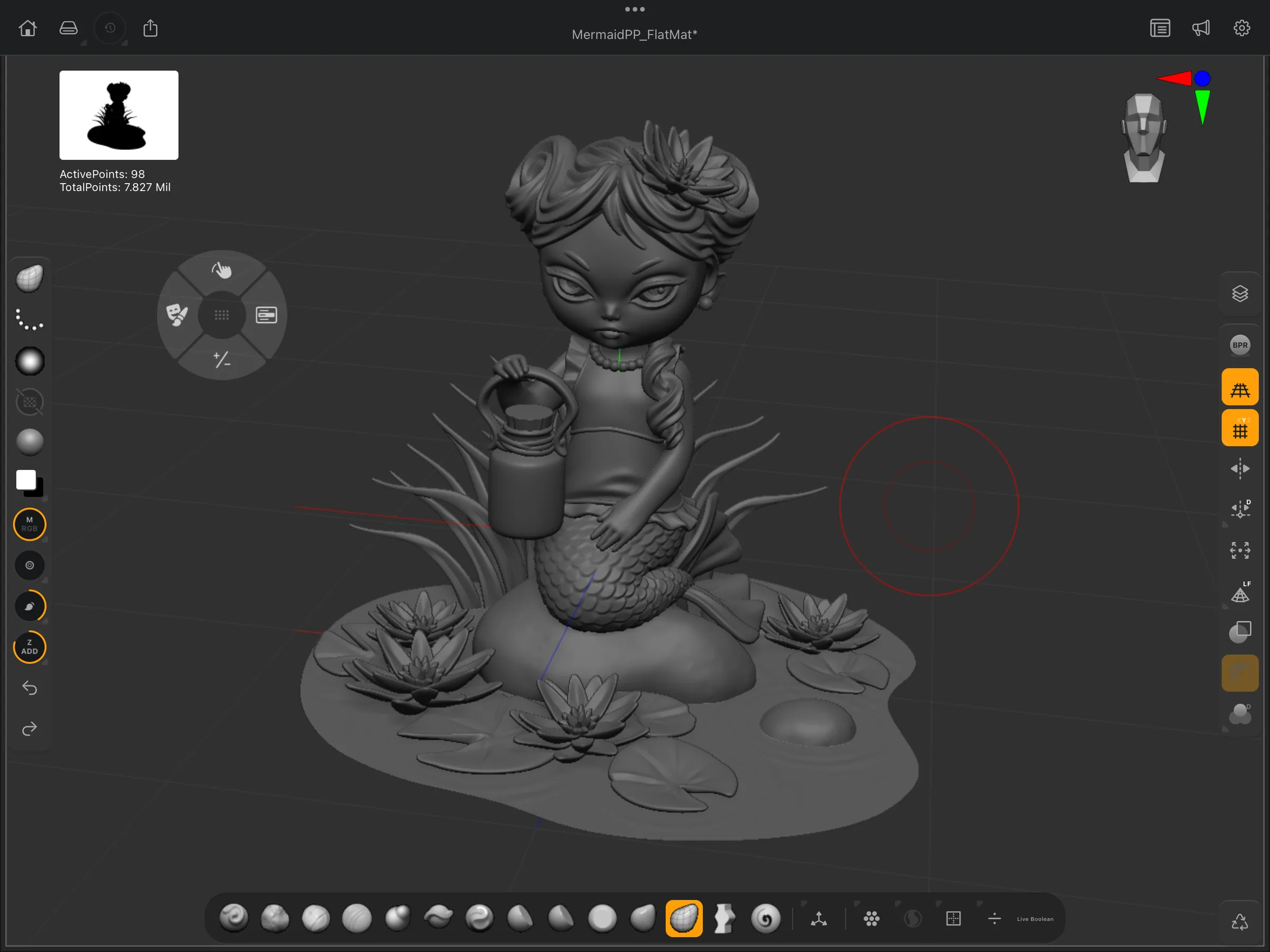Toggle the XYZ floor grid
The image size is (1270, 952).
click(x=1240, y=428)
